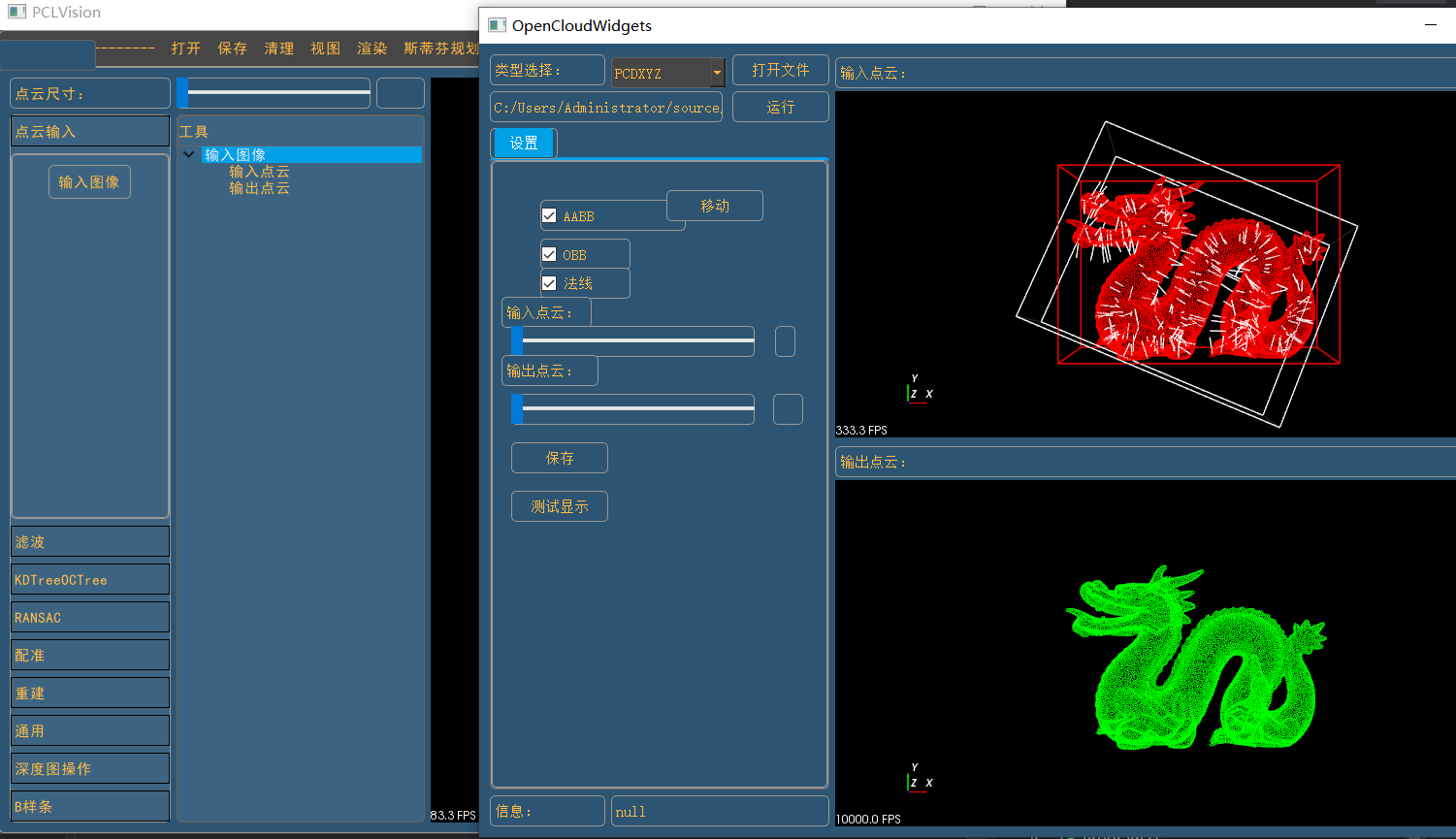Click the axis orientation marker in input view
Image resolution: width=1456 pixels, height=839 pixels.
(920, 389)
